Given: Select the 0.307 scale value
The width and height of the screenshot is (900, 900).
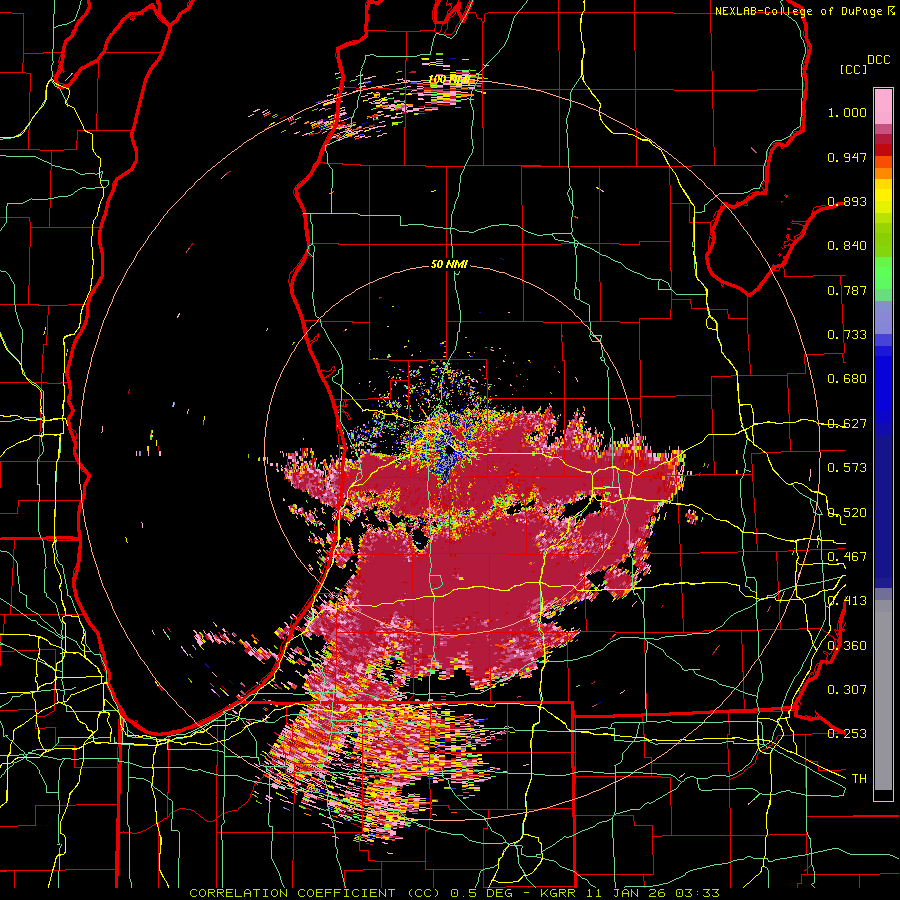Looking at the screenshot, I should 847,690.
